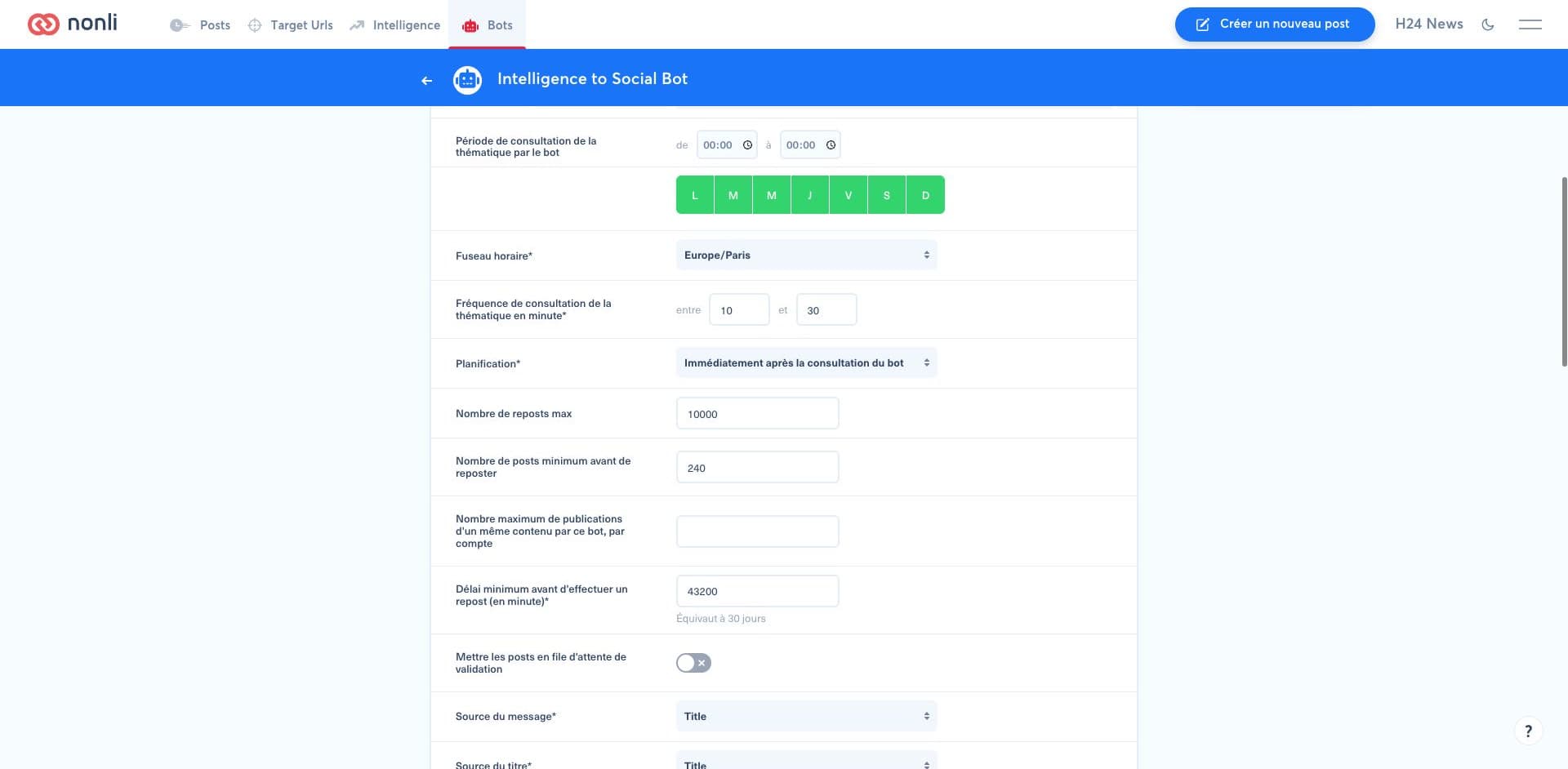Open Fuseau horaire Europe/Paris dropdown

pyautogui.click(x=806, y=255)
